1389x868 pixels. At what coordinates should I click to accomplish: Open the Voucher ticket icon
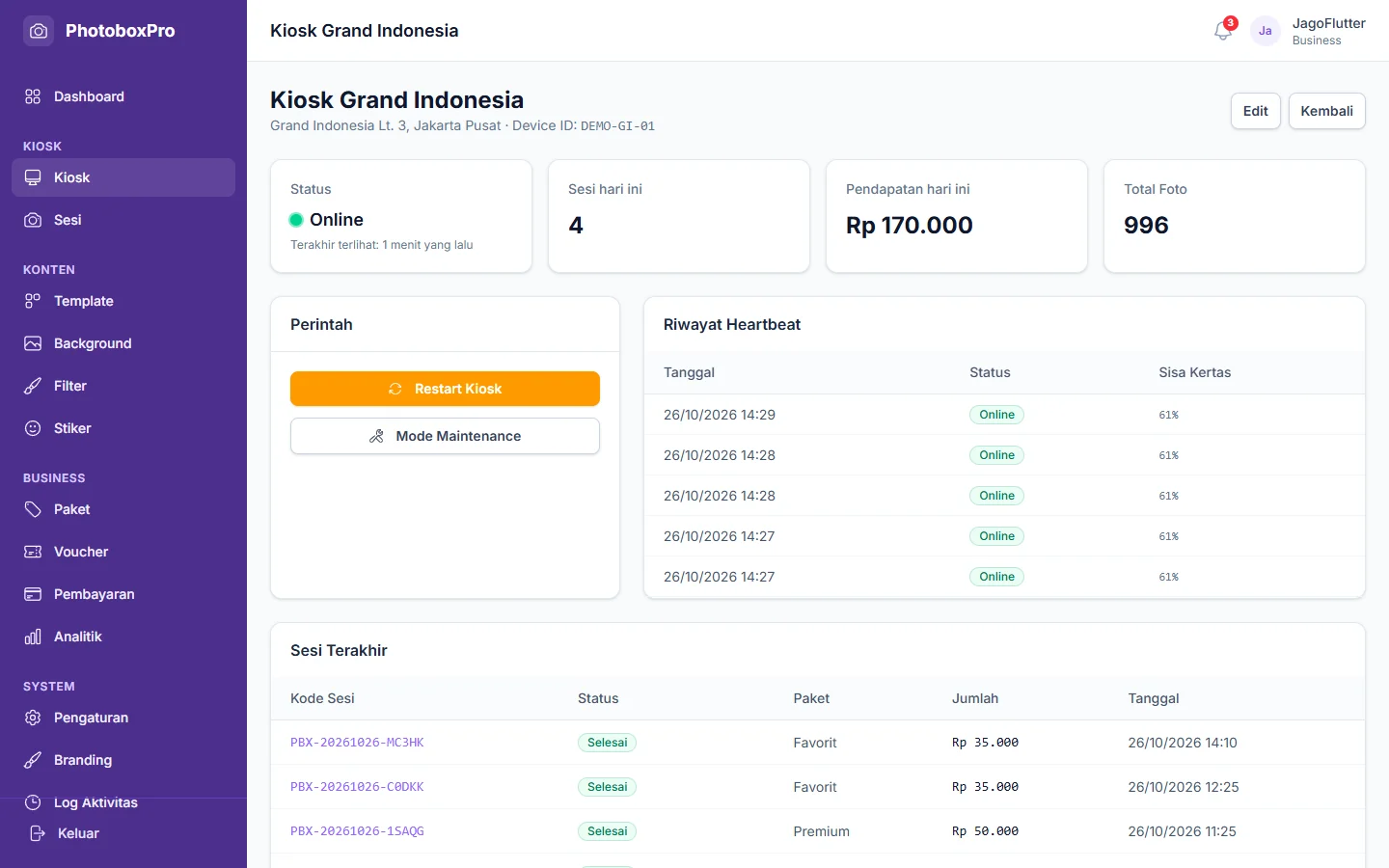point(33,552)
